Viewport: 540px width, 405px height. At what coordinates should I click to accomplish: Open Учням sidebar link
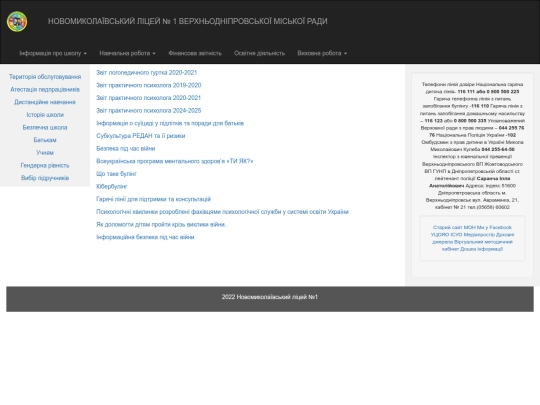tap(45, 153)
